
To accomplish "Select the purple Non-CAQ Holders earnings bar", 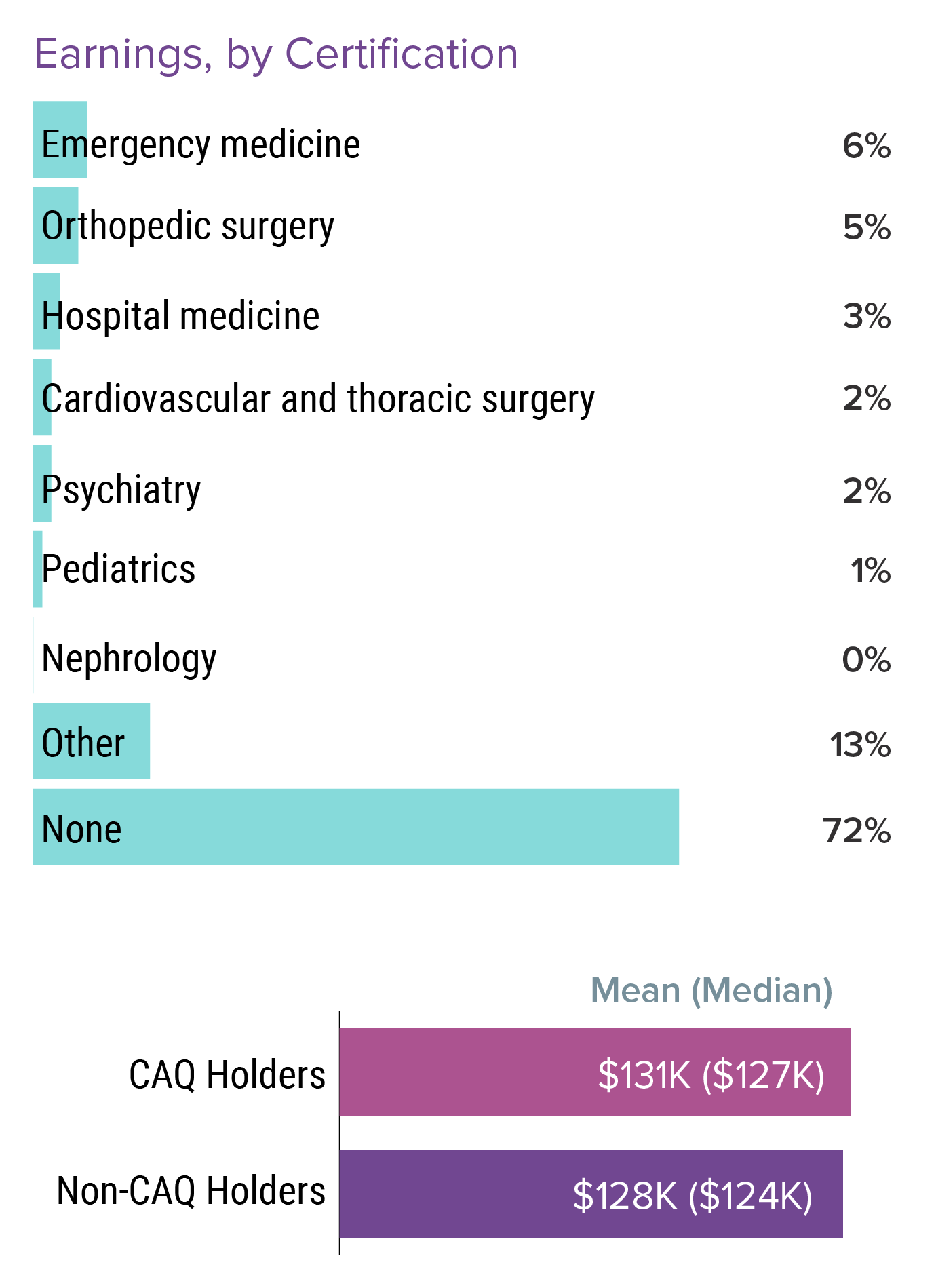I will point(591,1194).
